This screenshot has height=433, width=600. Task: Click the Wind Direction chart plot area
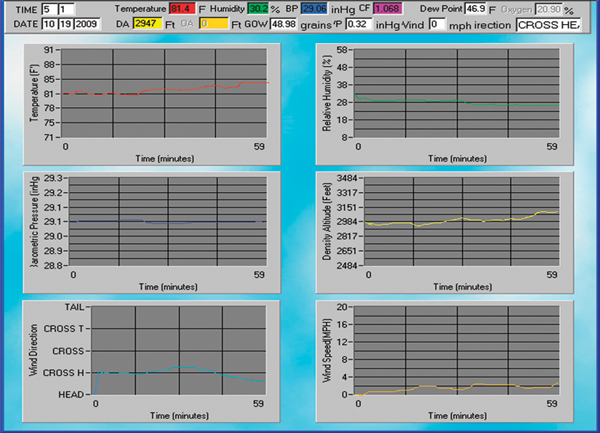click(x=179, y=351)
